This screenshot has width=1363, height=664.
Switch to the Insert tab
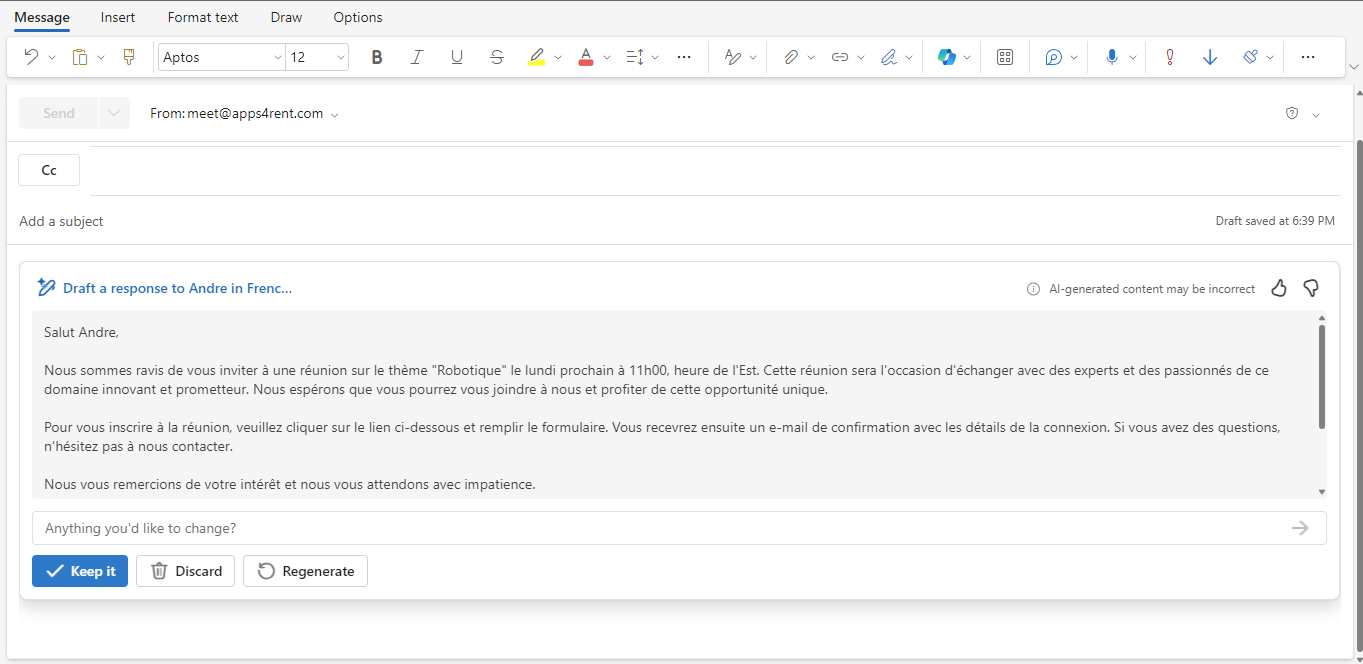pos(118,17)
